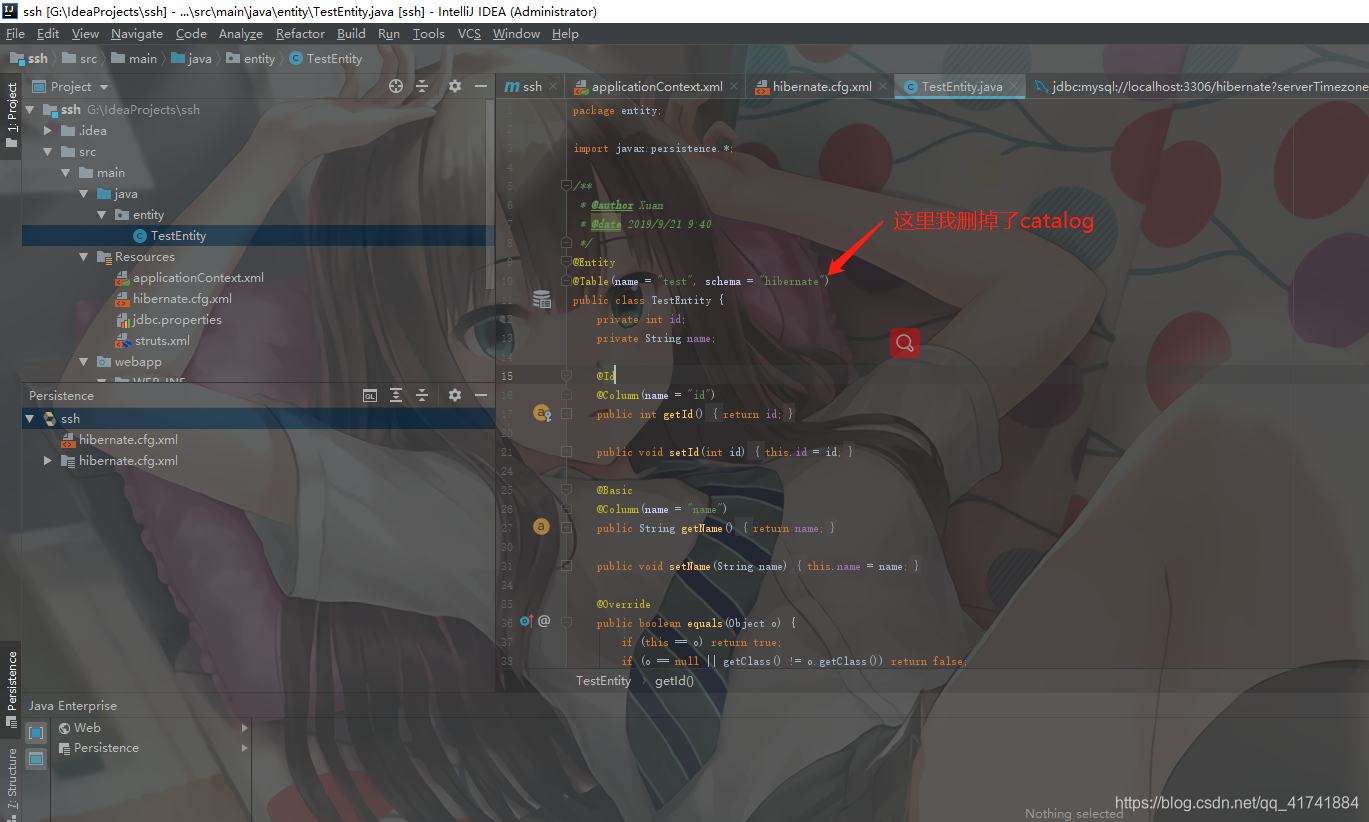Close the hibernate.cfg.xml editor tab

tap(883, 87)
